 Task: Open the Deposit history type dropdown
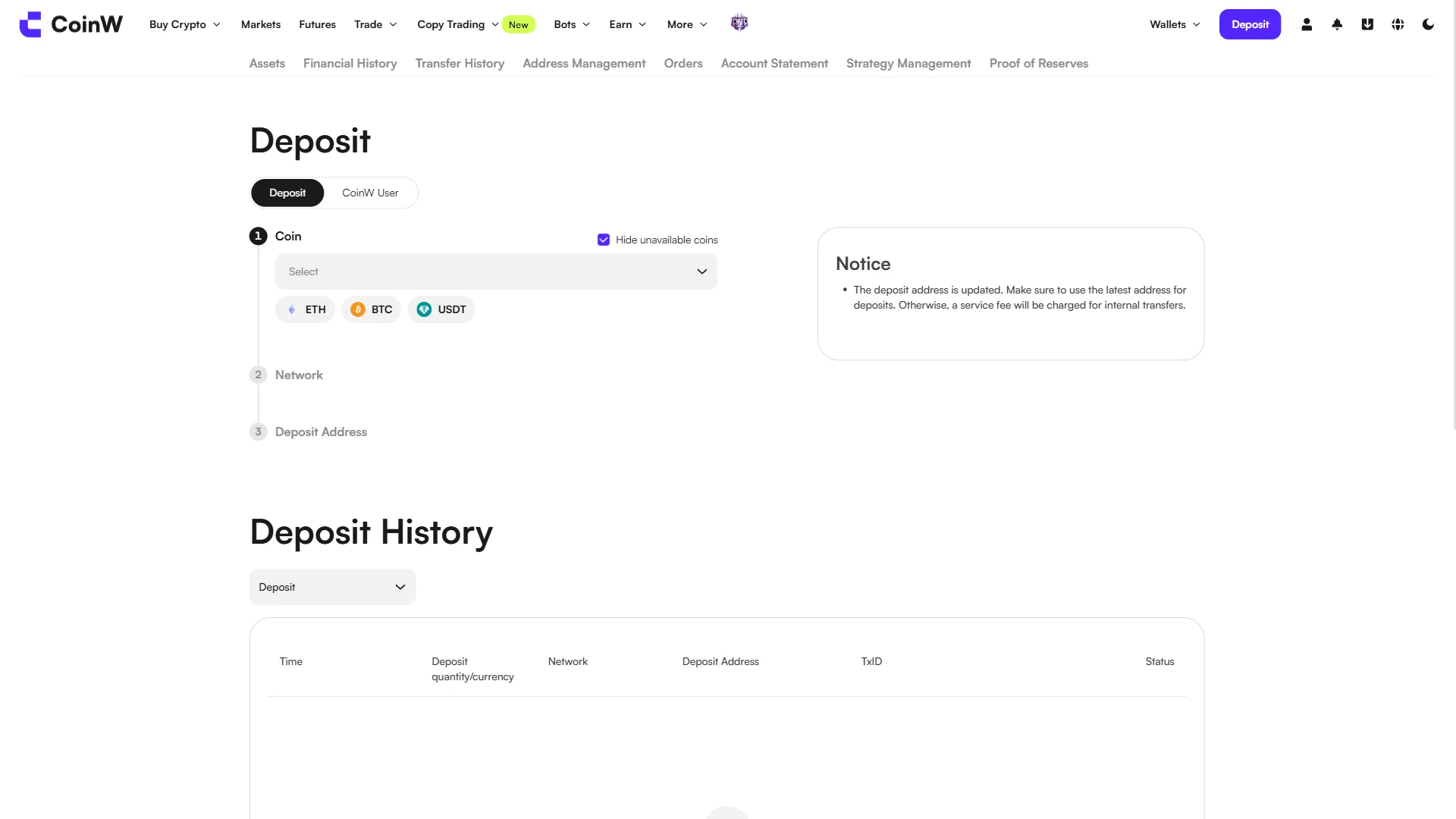click(332, 587)
